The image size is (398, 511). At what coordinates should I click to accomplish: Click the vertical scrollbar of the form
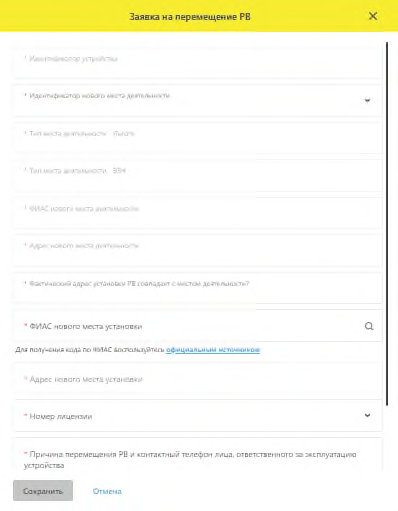(387, 223)
